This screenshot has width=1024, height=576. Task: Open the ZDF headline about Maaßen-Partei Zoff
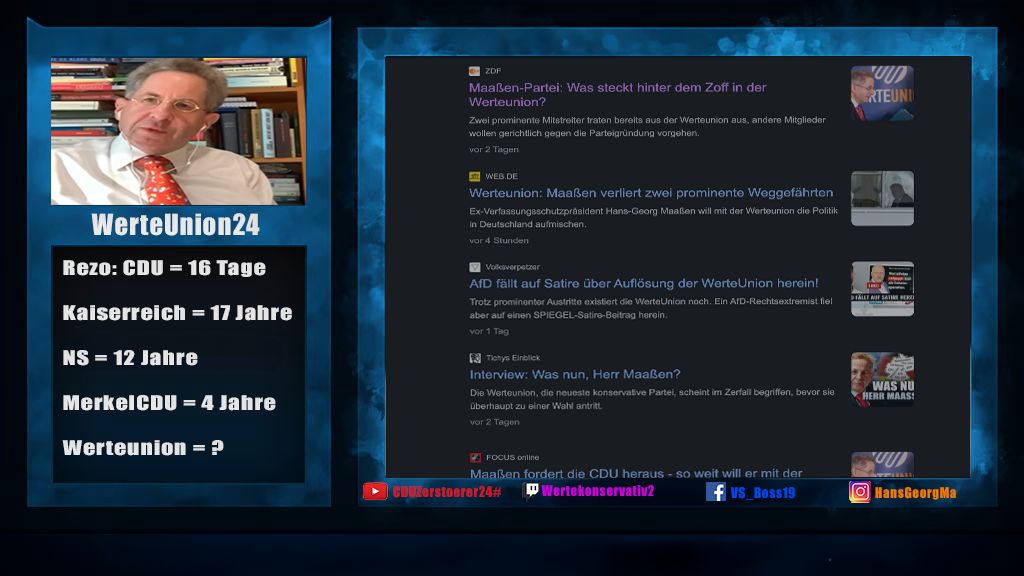[x=617, y=95]
